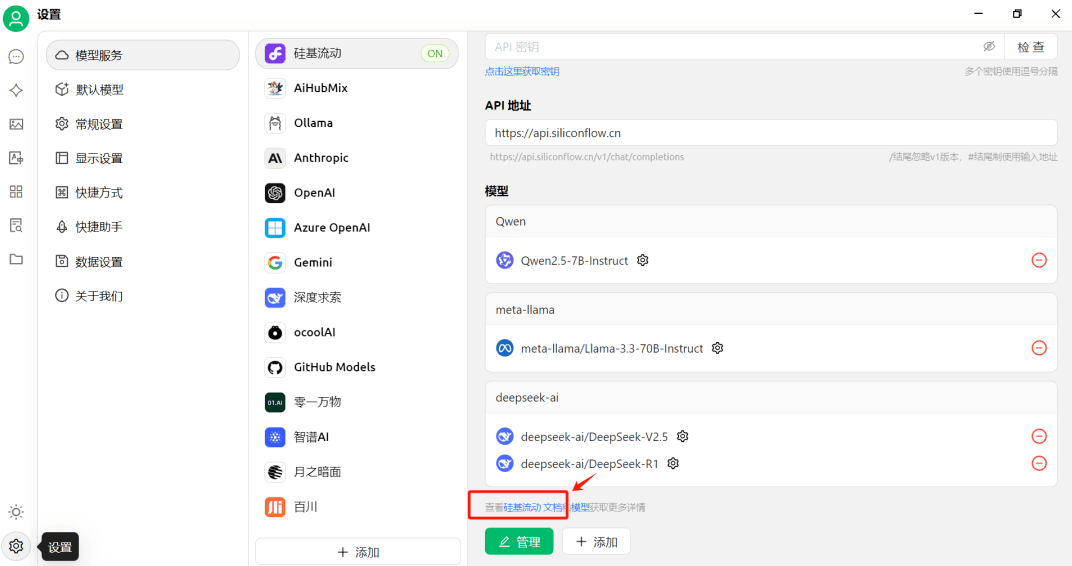Click the green 管理 button
Image resolution: width=1072 pixels, height=566 pixels.
coord(519,541)
